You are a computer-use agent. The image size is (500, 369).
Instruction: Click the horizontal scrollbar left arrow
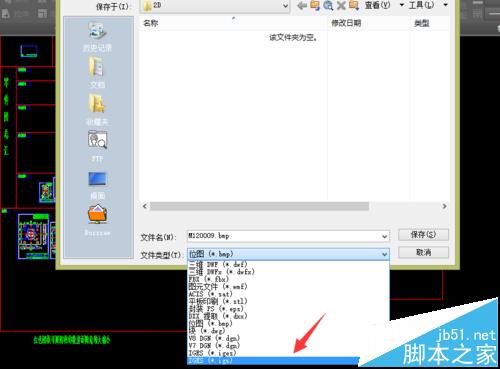pos(145,206)
